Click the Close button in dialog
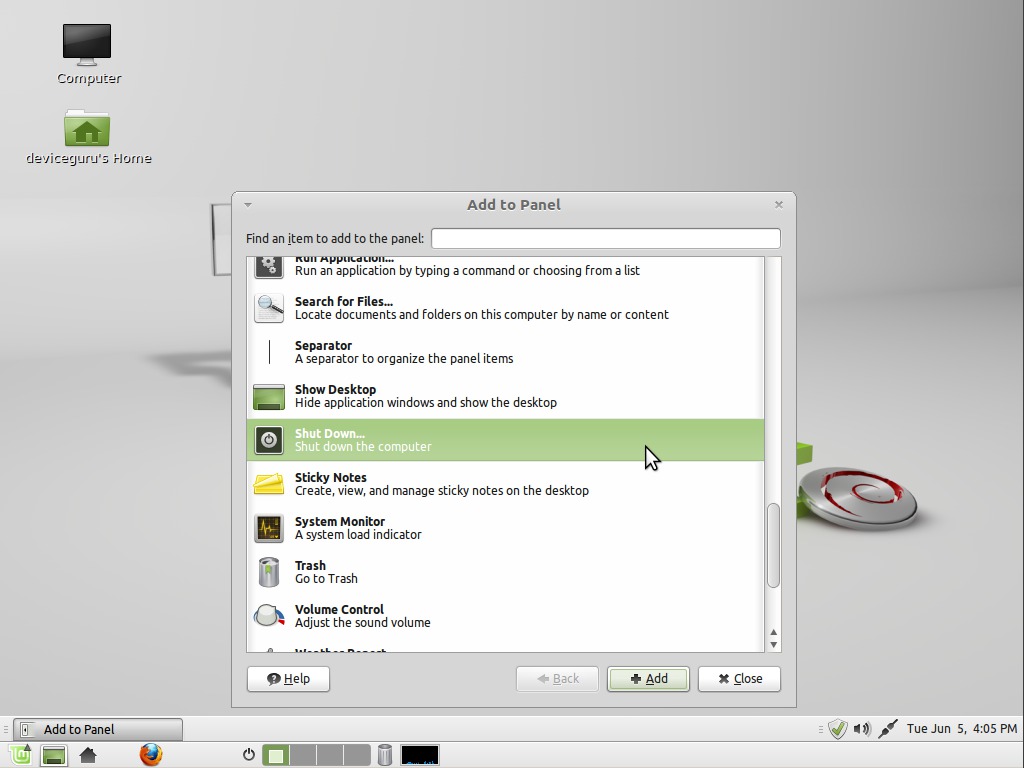 [x=739, y=679]
